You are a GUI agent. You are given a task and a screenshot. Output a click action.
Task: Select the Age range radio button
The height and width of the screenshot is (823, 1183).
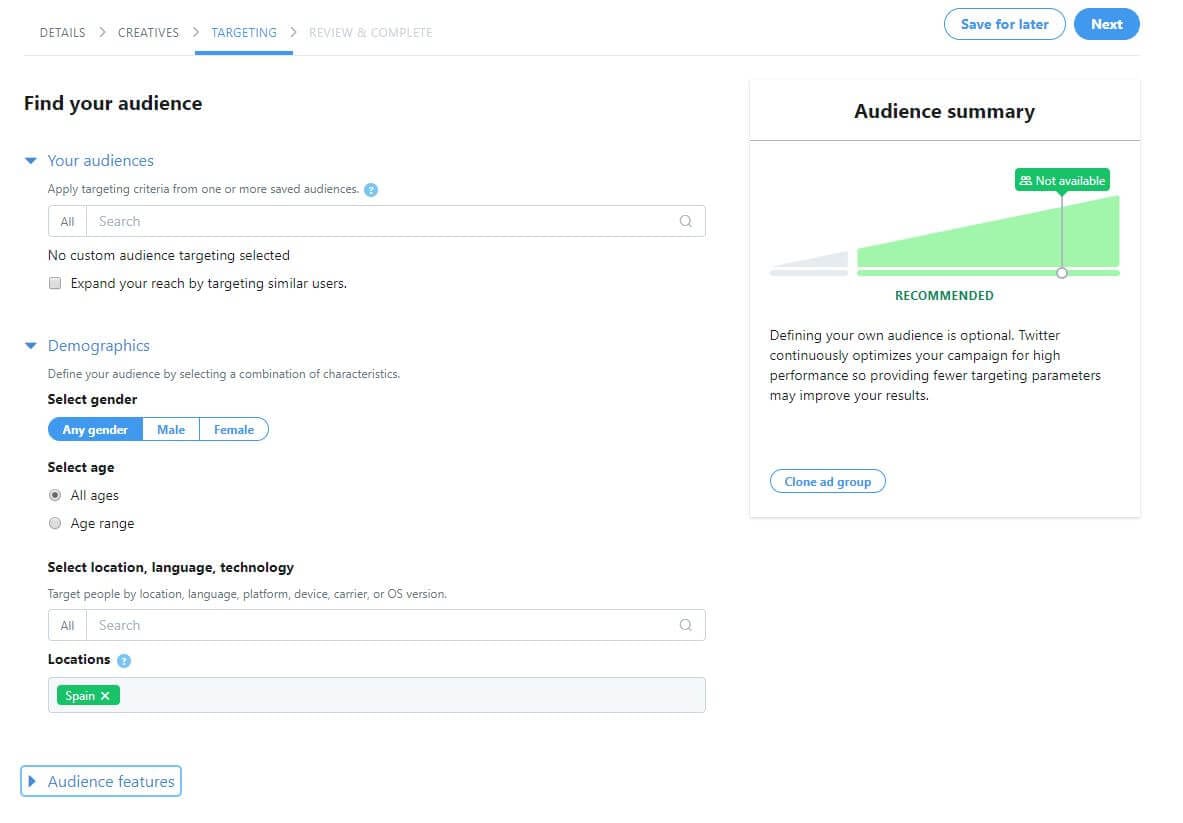pos(55,523)
